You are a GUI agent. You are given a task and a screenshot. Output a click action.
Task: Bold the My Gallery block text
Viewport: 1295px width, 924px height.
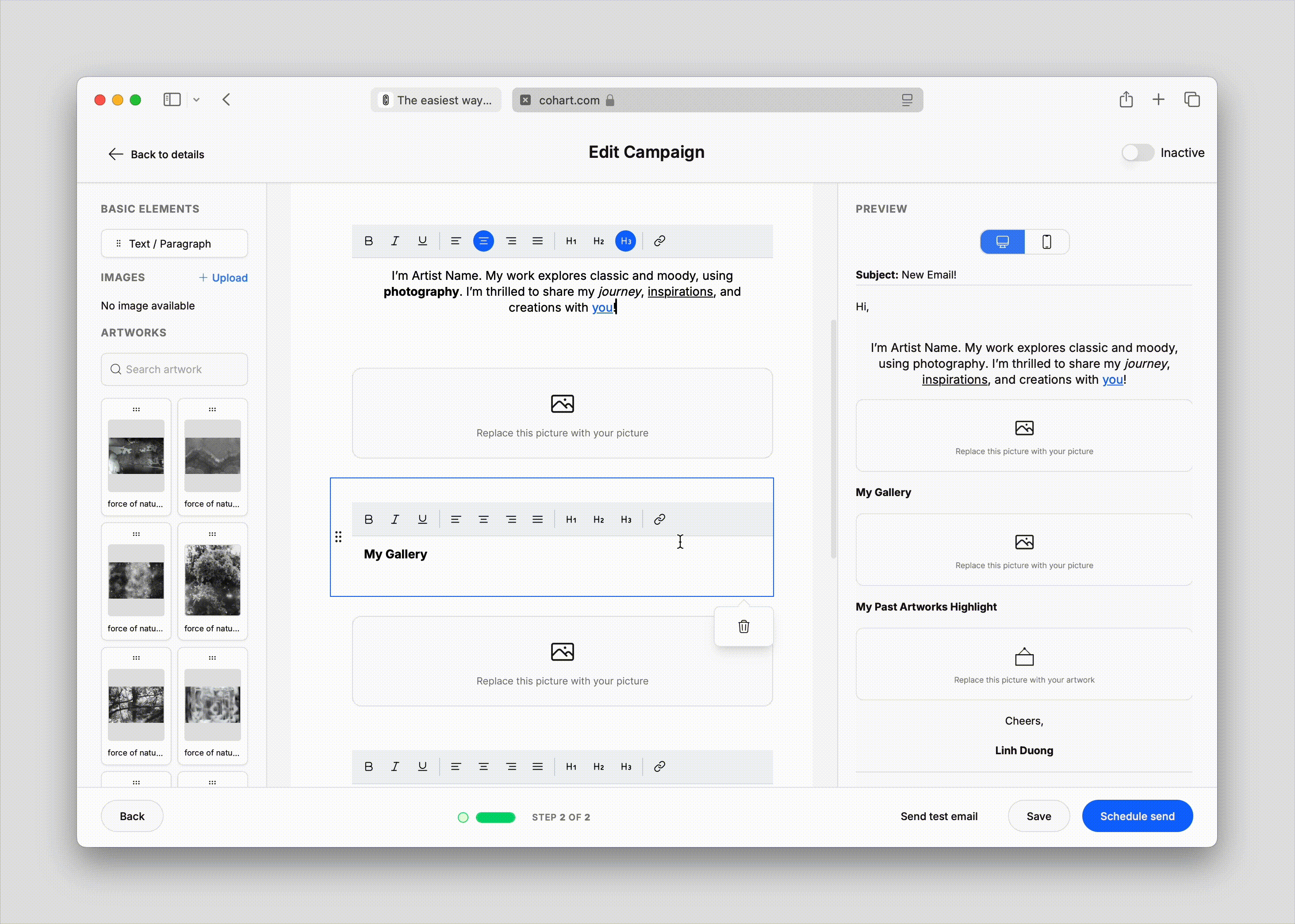(368, 519)
